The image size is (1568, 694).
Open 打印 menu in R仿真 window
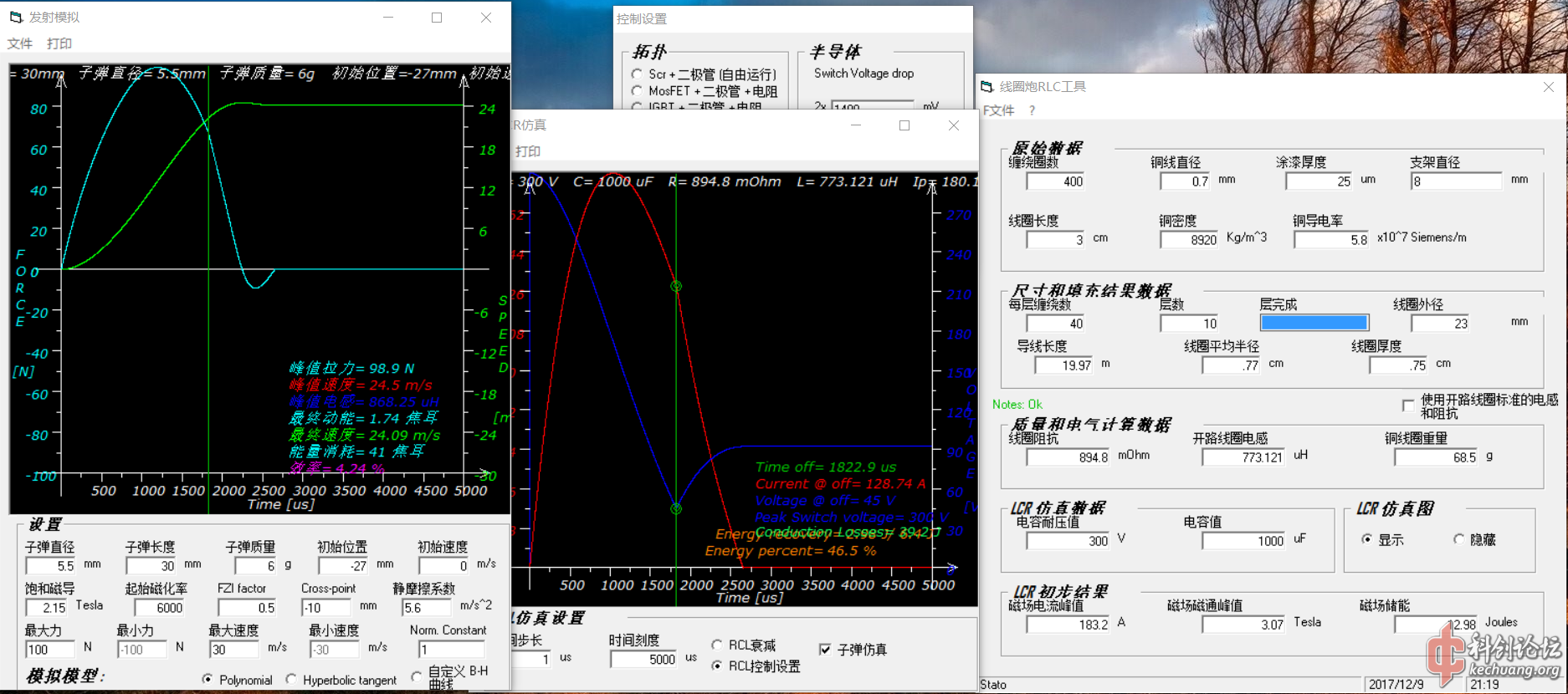pyautogui.click(x=528, y=151)
